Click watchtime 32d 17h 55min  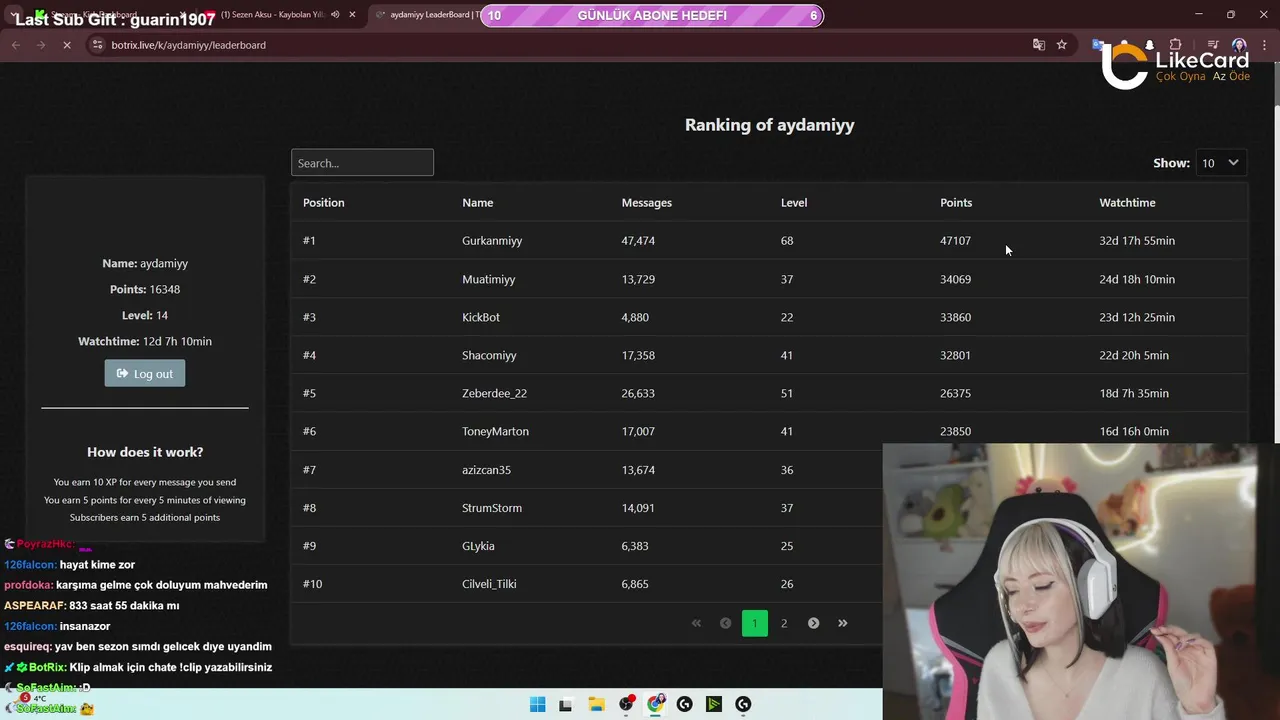(1137, 241)
